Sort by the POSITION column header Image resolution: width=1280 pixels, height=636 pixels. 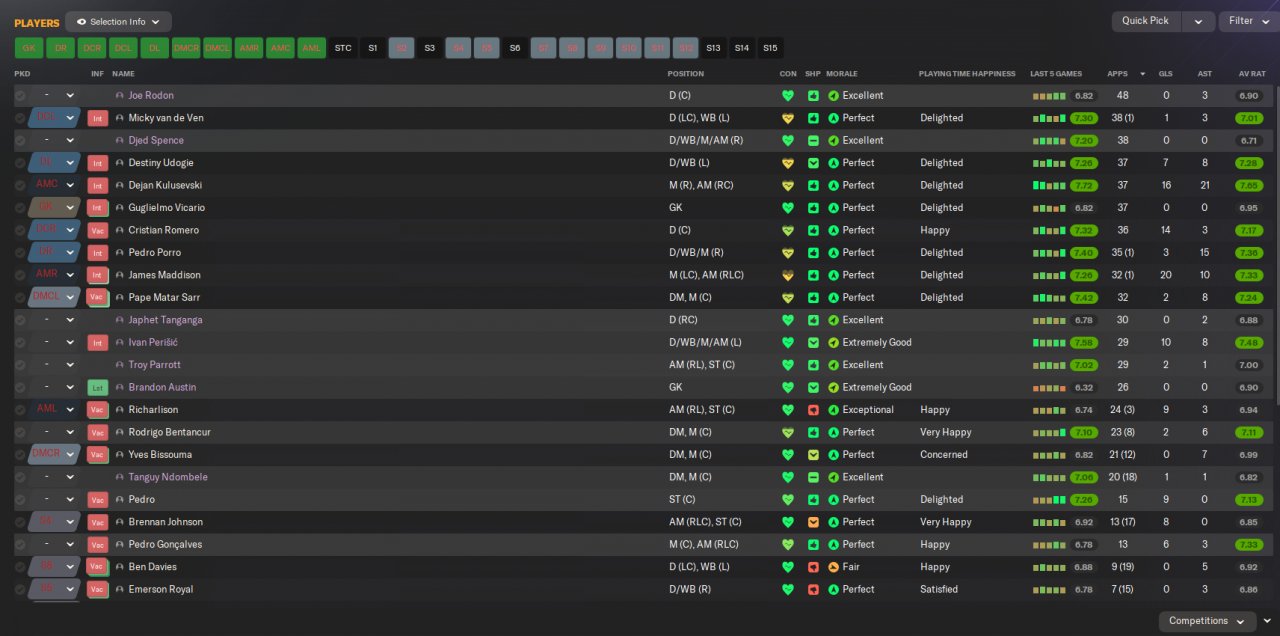click(x=686, y=74)
